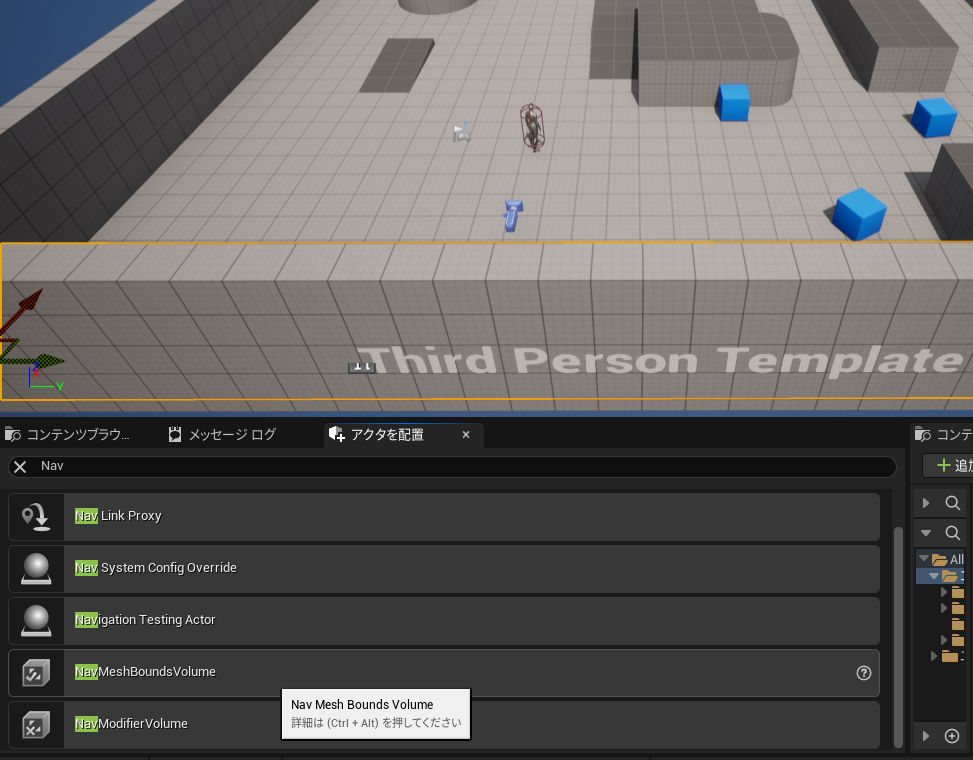Image resolution: width=973 pixels, height=760 pixels.
Task: Clear the Nav search with X icon
Action: pyautogui.click(x=20, y=467)
